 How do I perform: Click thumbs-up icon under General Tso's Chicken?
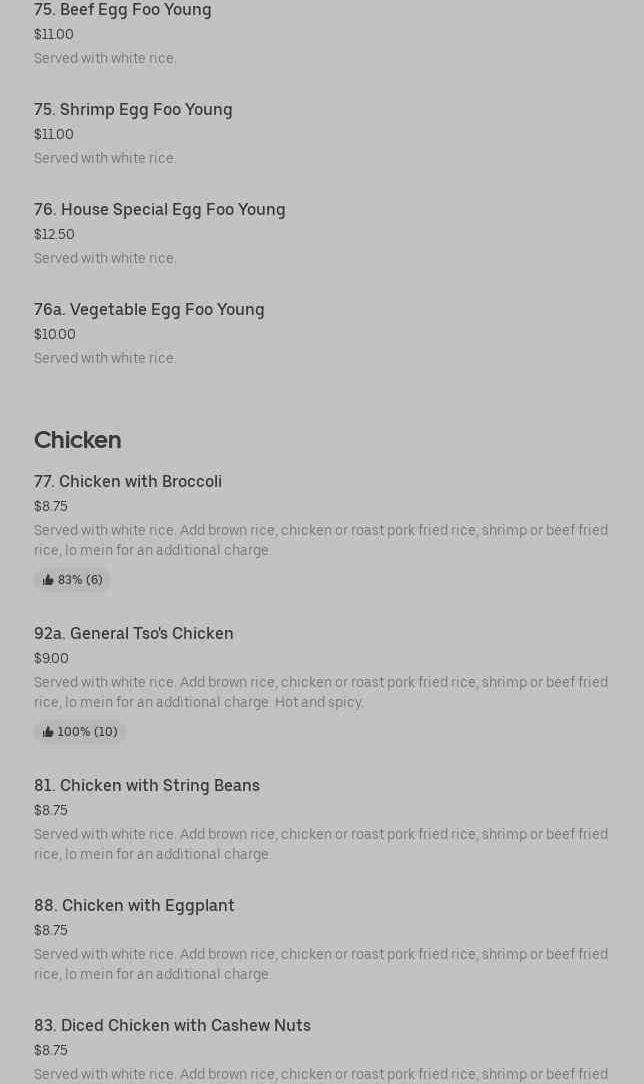(x=48, y=732)
